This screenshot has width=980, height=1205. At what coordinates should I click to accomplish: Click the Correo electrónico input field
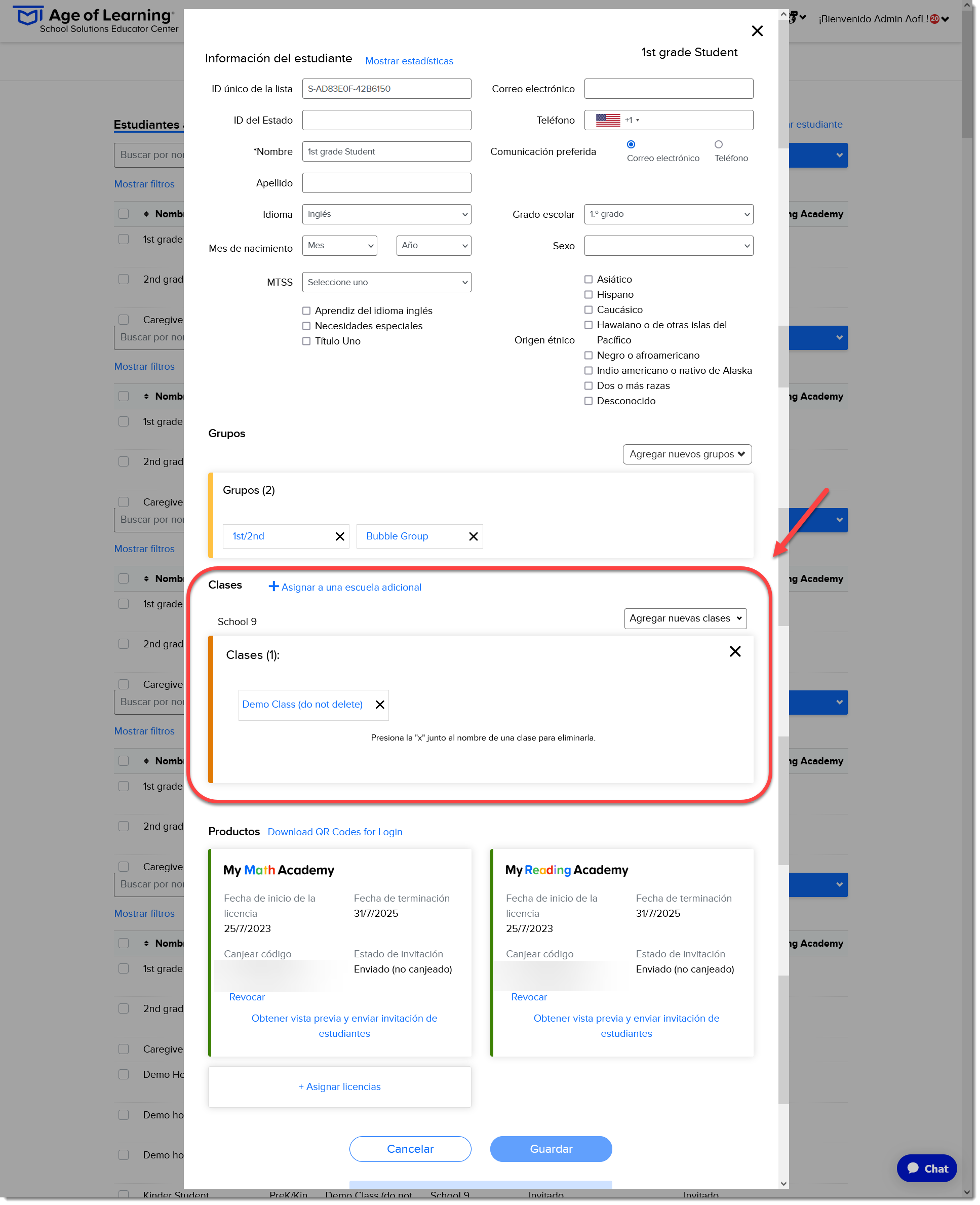click(669, 89)
